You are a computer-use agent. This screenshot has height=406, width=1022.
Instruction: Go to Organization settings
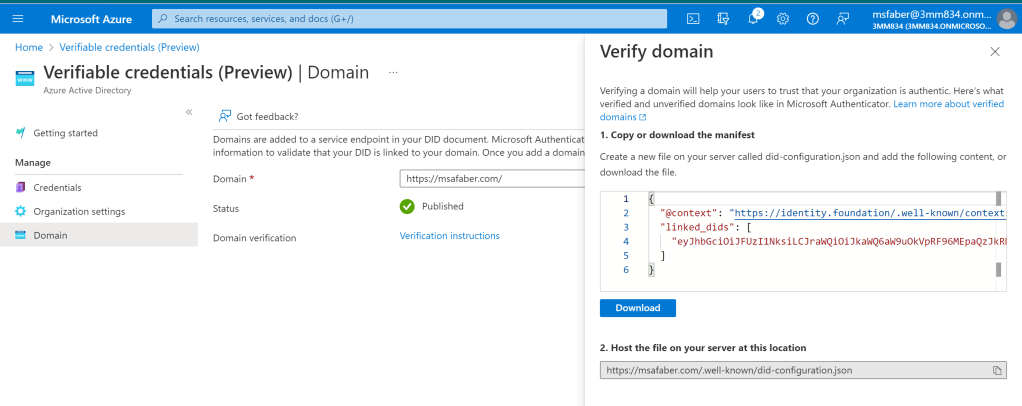click(79, 211)
